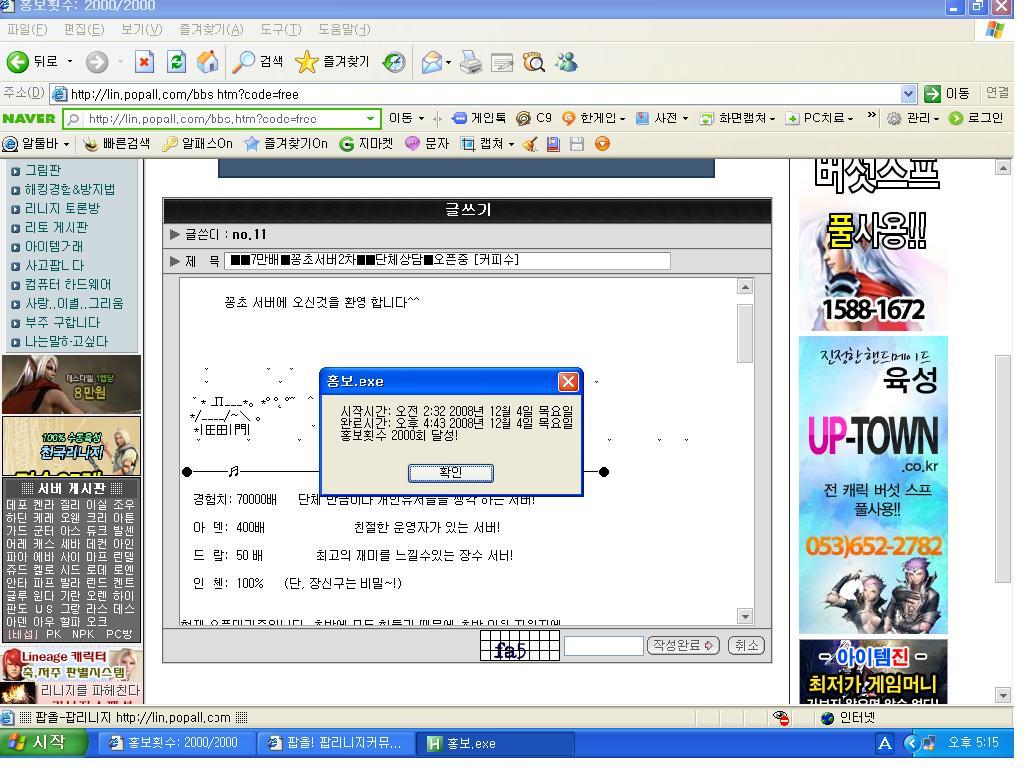Open the Messenger people icon

(x=566, y=62)
